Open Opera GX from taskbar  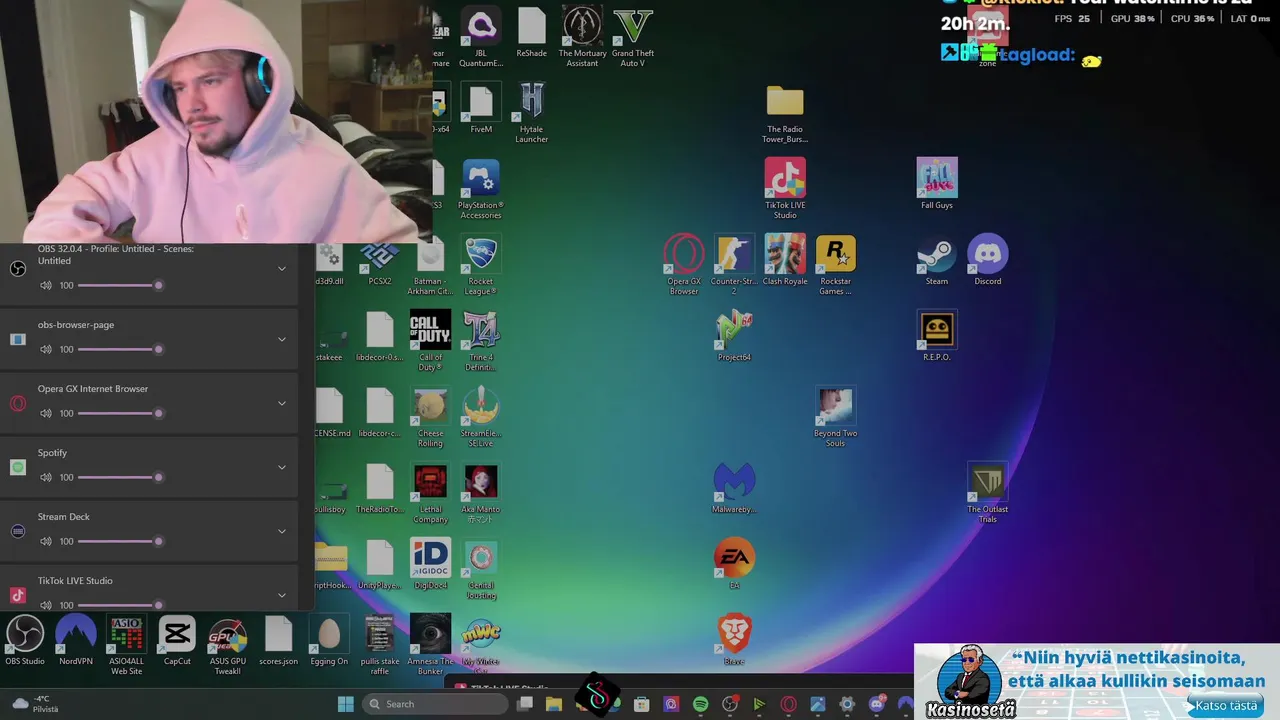tap(788, 704)
